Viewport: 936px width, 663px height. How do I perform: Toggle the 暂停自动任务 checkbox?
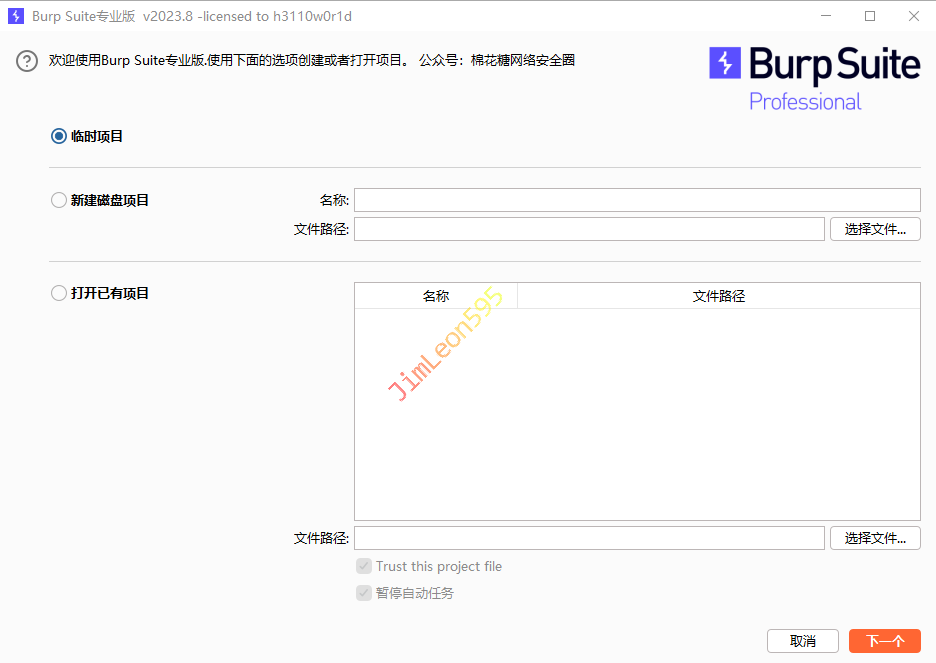pos(364,593)
